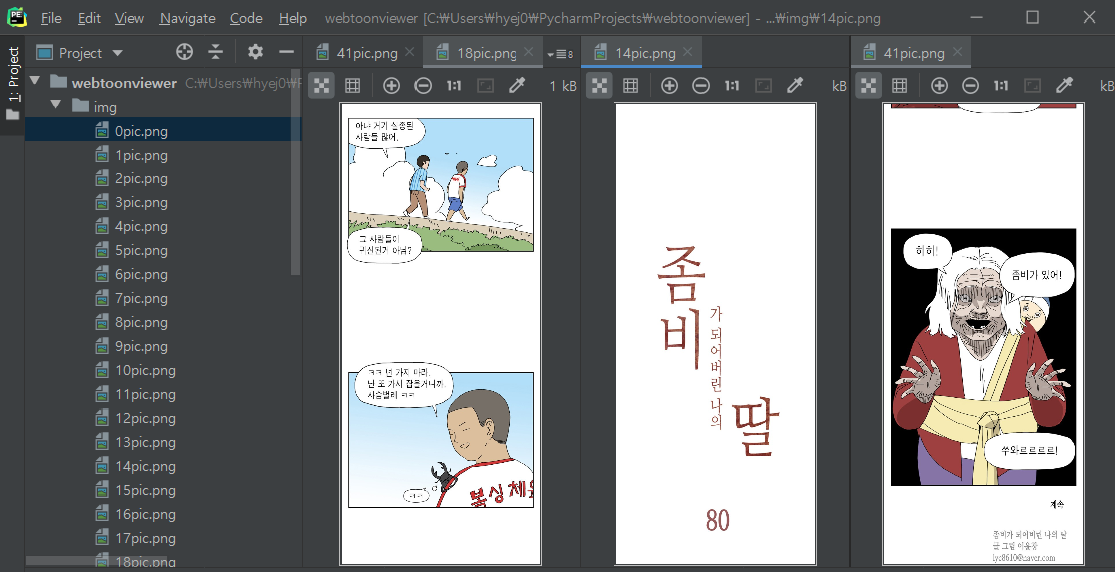Image resolution: width=1115 pixels, height=572 pixels.
Task: Click the 14pic.png title image canvas
Action: coord(715,334)
